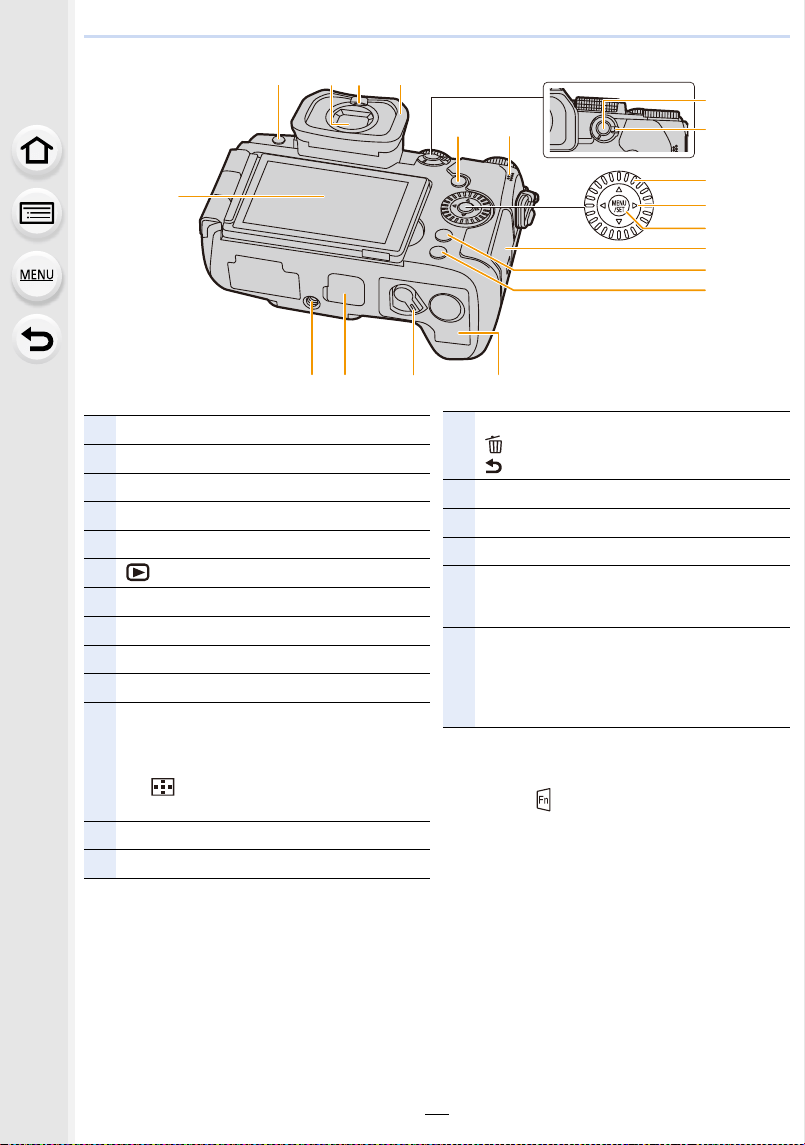Click the trash can icon in right table
Screen dimensions: 805x1145
(495, 444)
